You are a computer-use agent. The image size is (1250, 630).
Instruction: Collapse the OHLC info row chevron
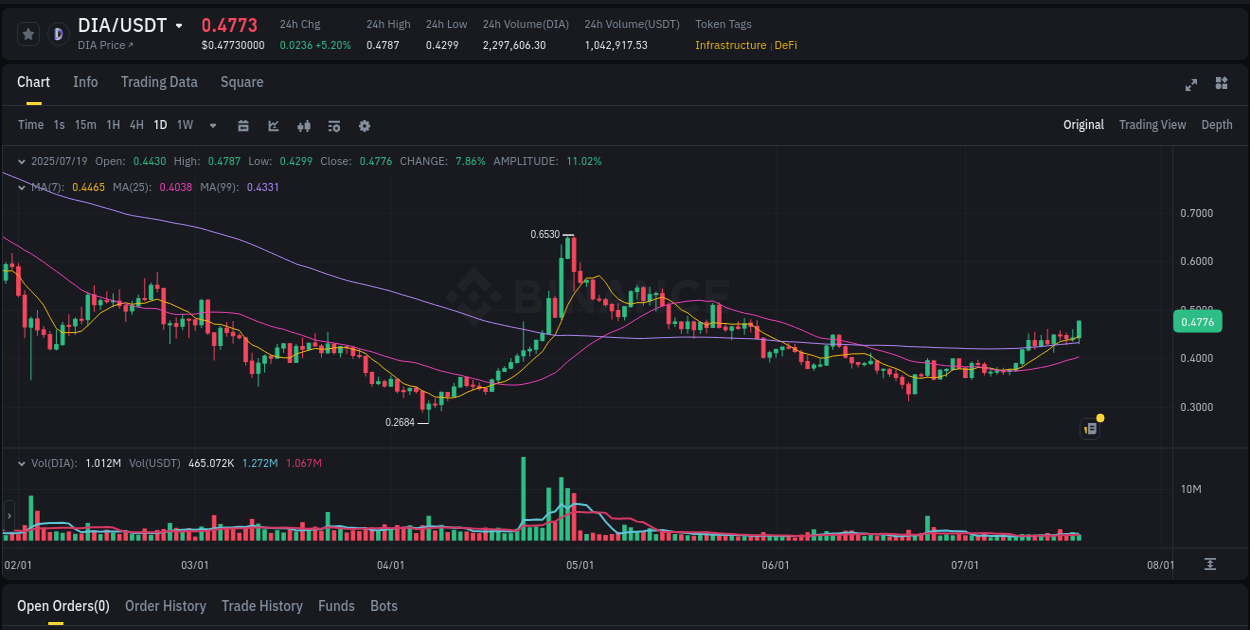pos(20,160)
